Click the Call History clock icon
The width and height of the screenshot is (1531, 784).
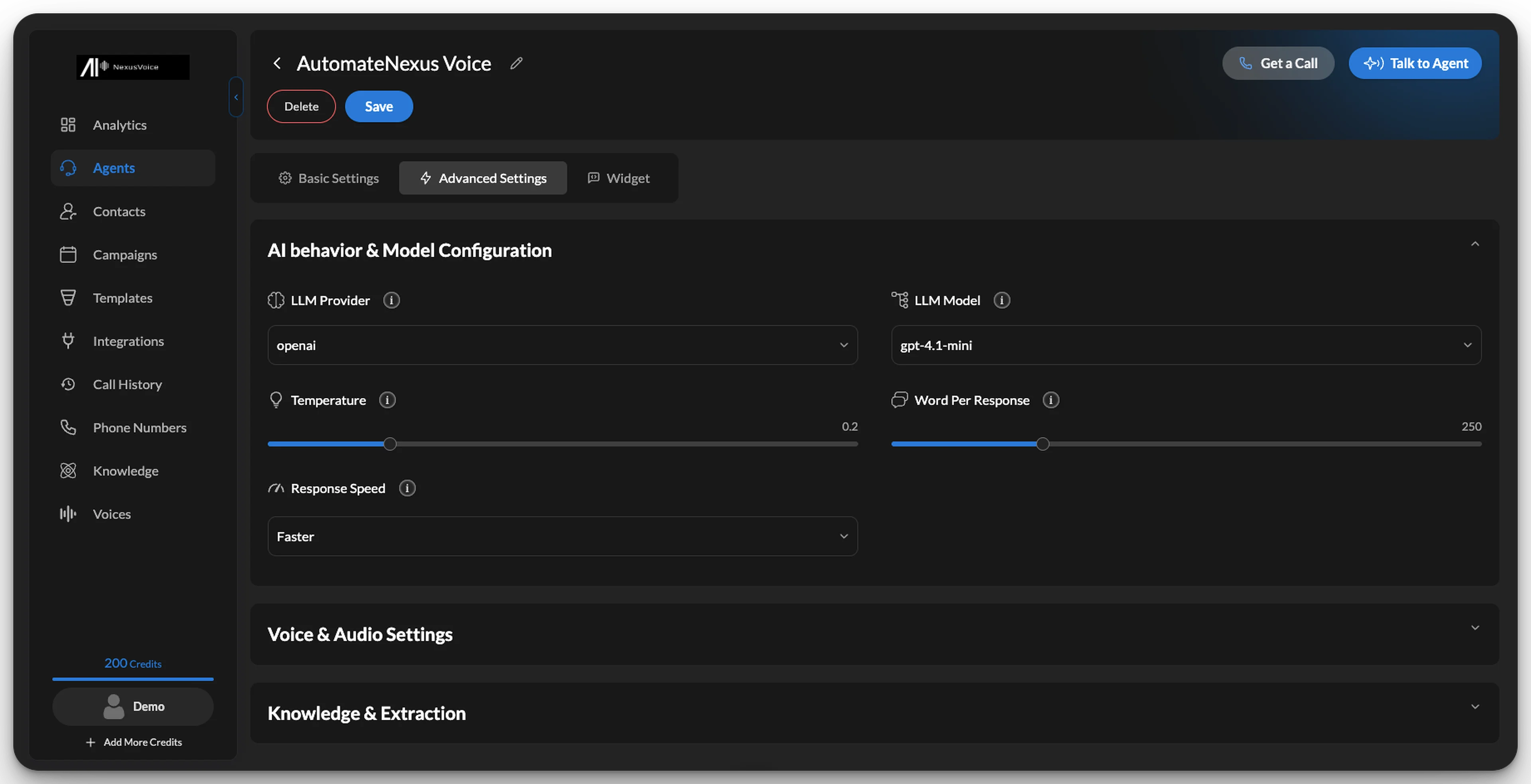pyautogui.click(x=68, y=384)
